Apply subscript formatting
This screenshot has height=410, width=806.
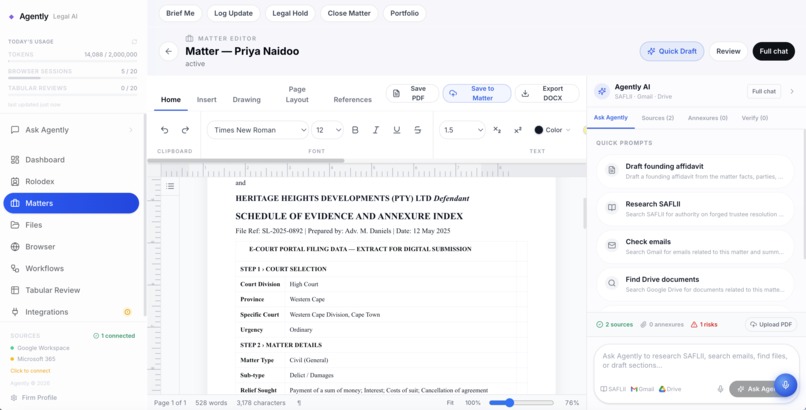[x=497, y=130]
